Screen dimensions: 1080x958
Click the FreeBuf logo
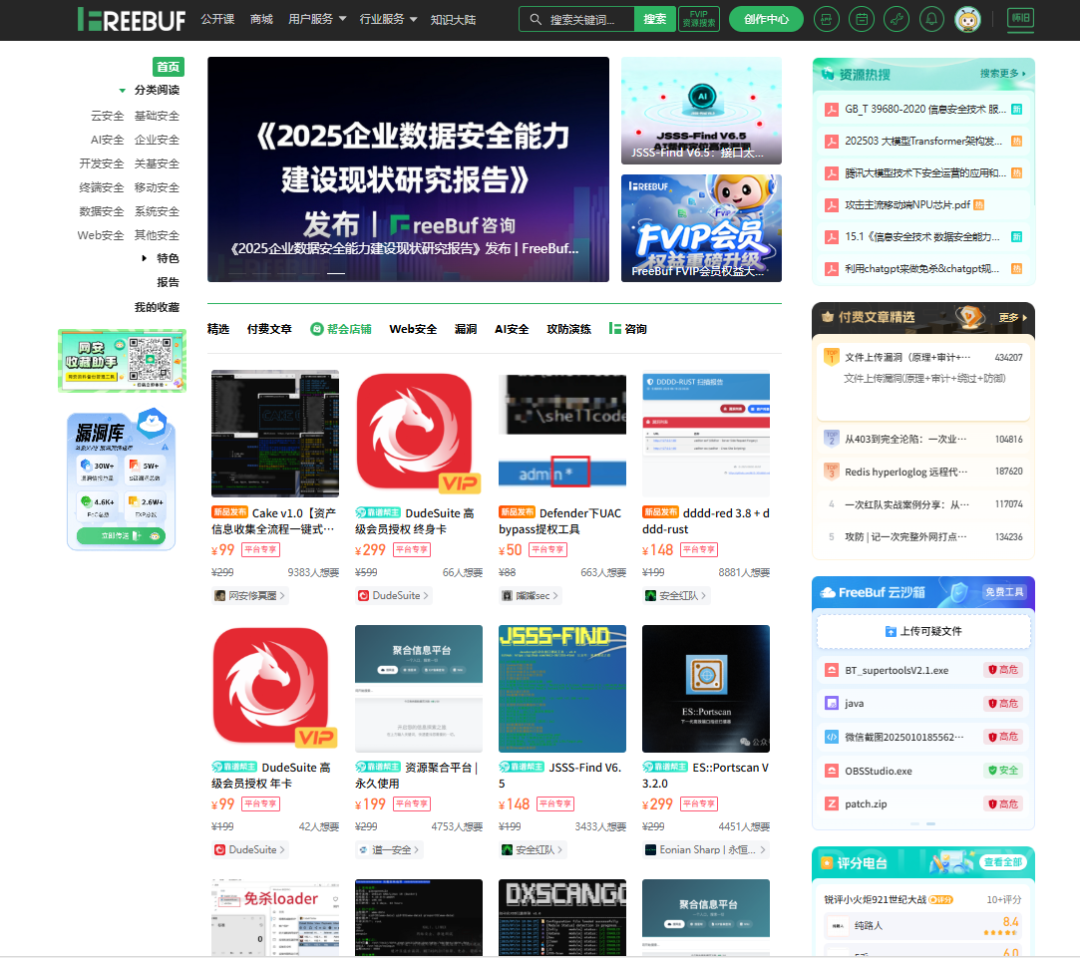coord(132,20)
